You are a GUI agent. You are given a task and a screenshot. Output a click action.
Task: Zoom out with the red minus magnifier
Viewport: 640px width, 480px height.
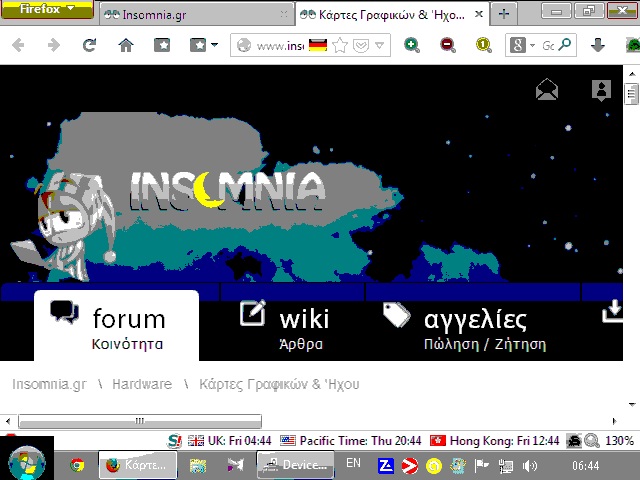(x=447, y=45)
